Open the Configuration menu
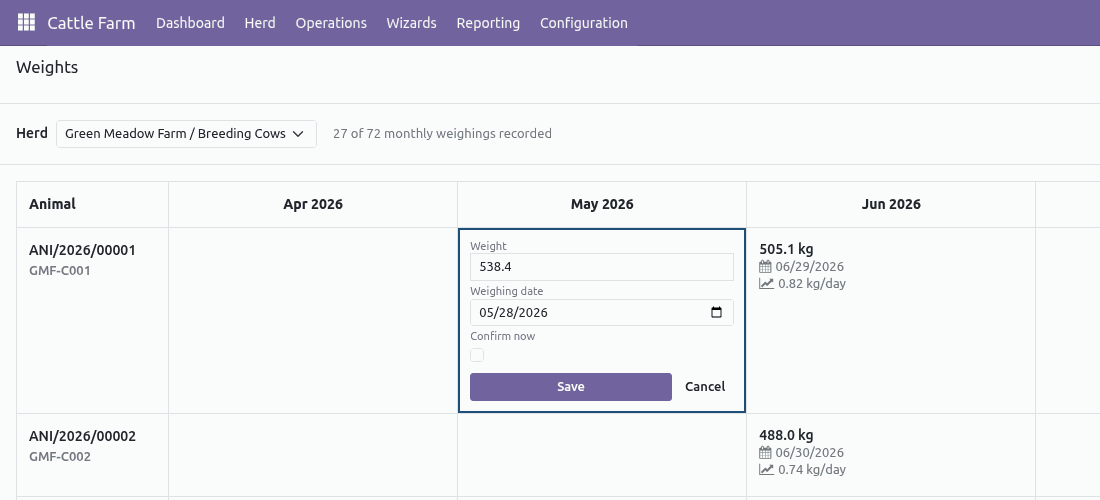This screenshot has height=500, width=1100. (x=584, y=23)
